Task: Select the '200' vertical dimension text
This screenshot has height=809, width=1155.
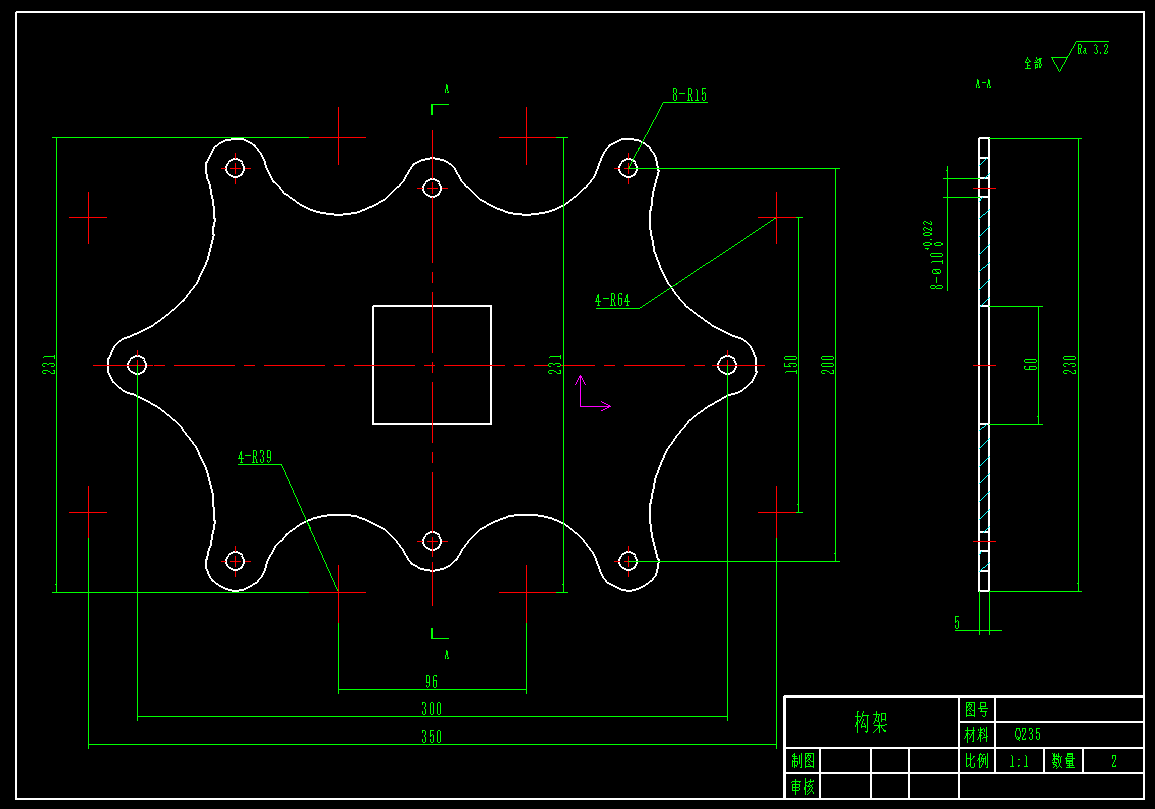Action: click(x=828, y=365)
